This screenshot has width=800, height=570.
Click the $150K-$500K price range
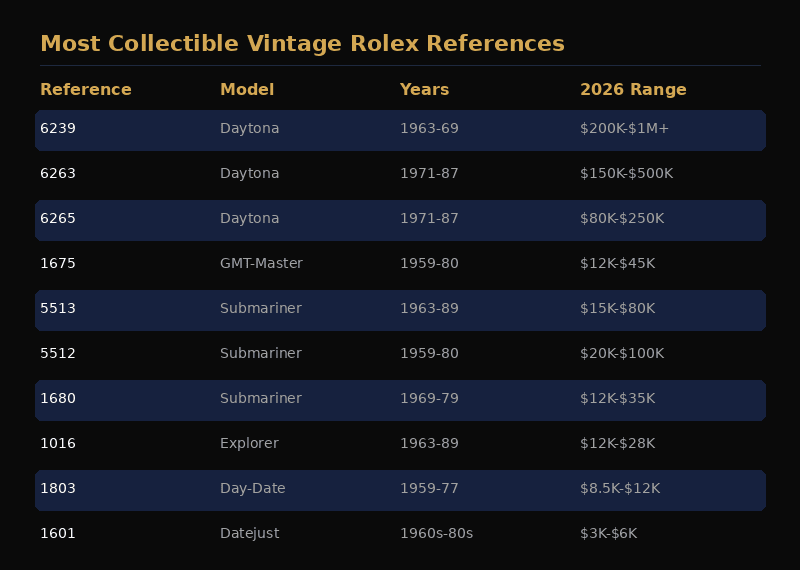(x=627, y=174)
